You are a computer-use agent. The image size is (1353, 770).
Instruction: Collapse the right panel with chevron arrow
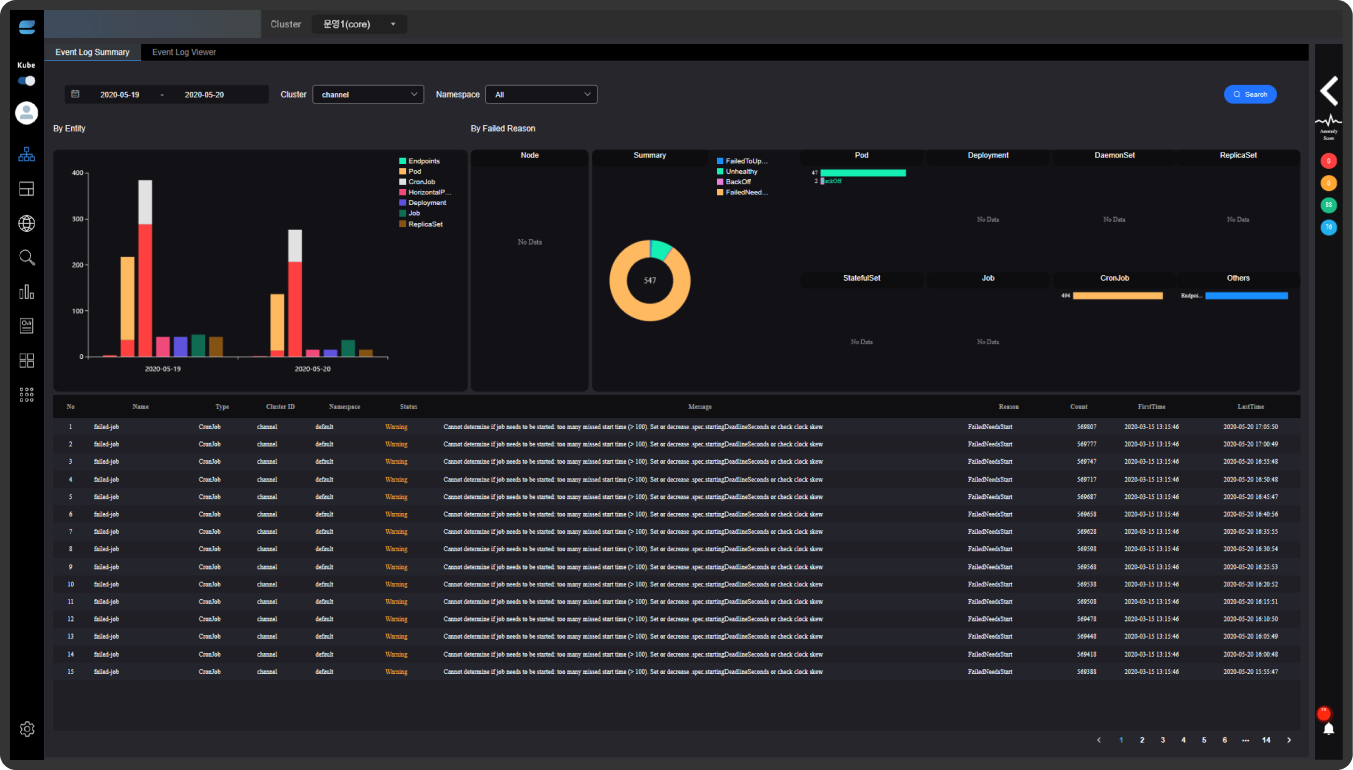pos(1328,91)
